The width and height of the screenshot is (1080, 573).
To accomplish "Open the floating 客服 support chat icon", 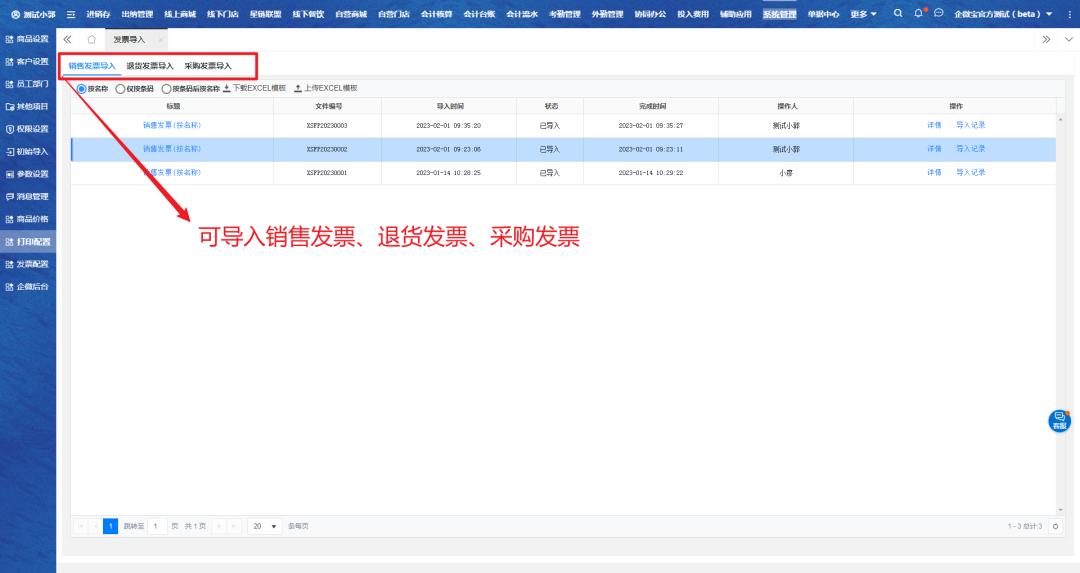I will pos(1059,420).
